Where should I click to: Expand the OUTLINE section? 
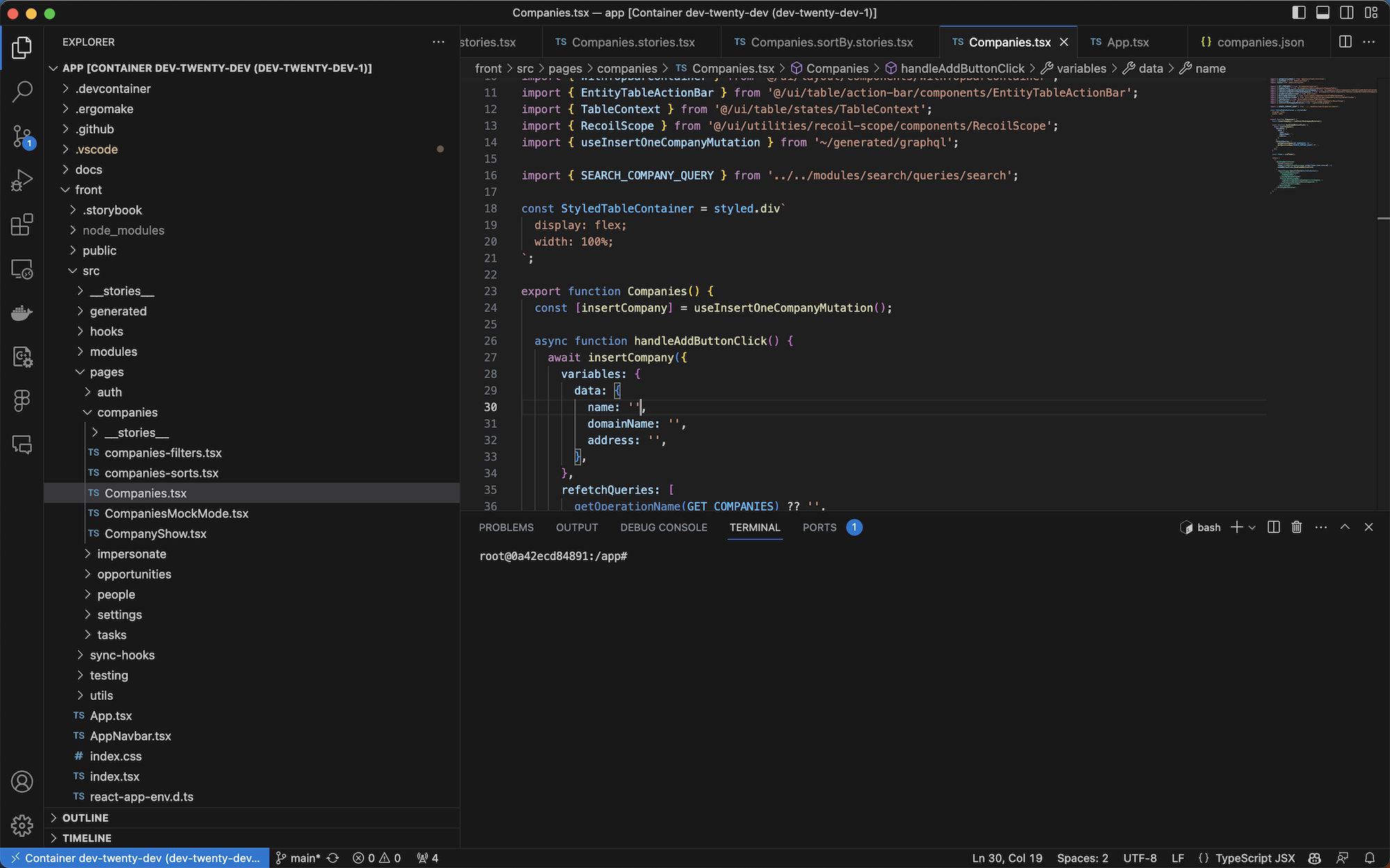(x=85, y=818)
